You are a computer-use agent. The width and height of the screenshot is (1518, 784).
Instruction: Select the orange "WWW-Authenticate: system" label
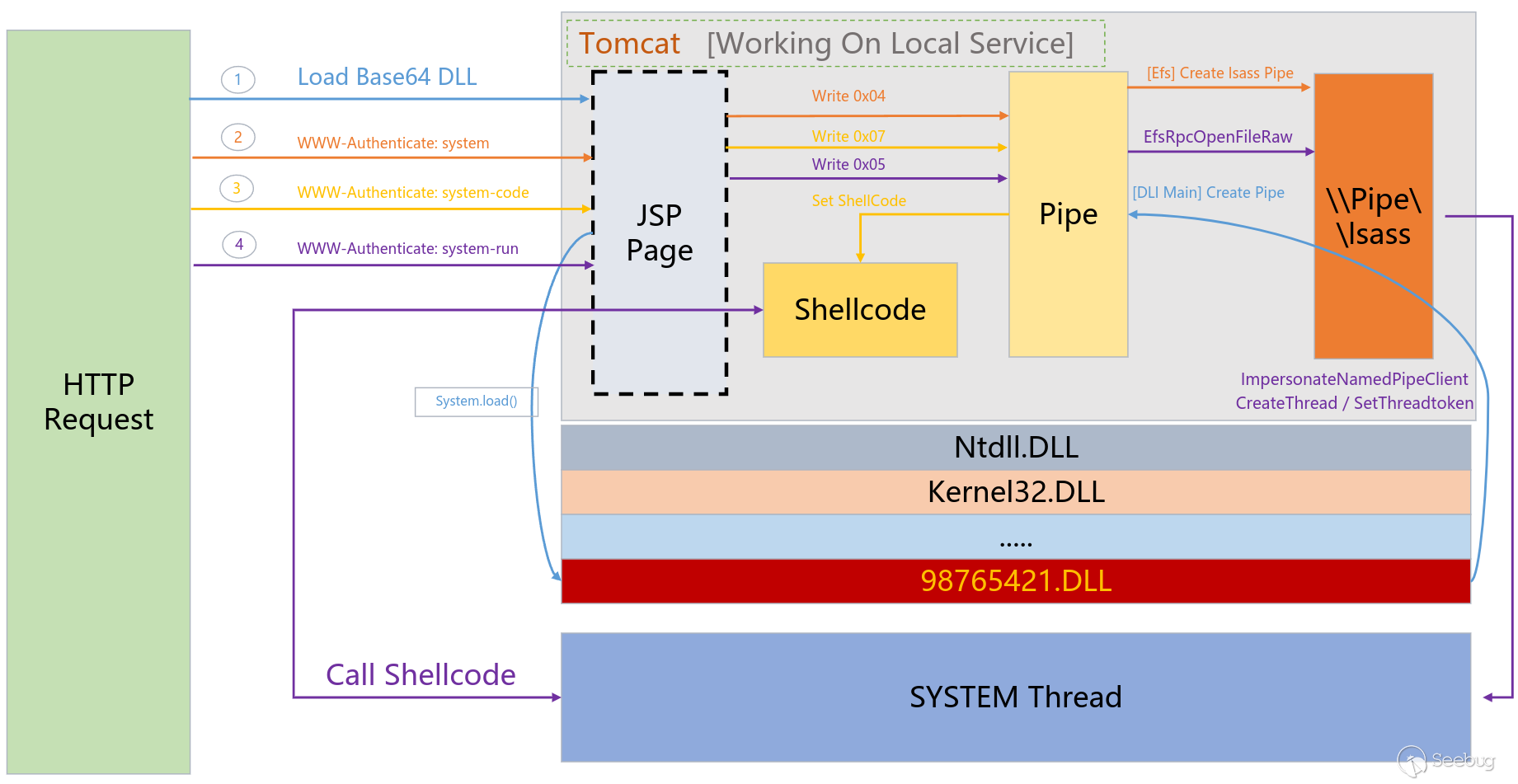(x=393, y=143)
